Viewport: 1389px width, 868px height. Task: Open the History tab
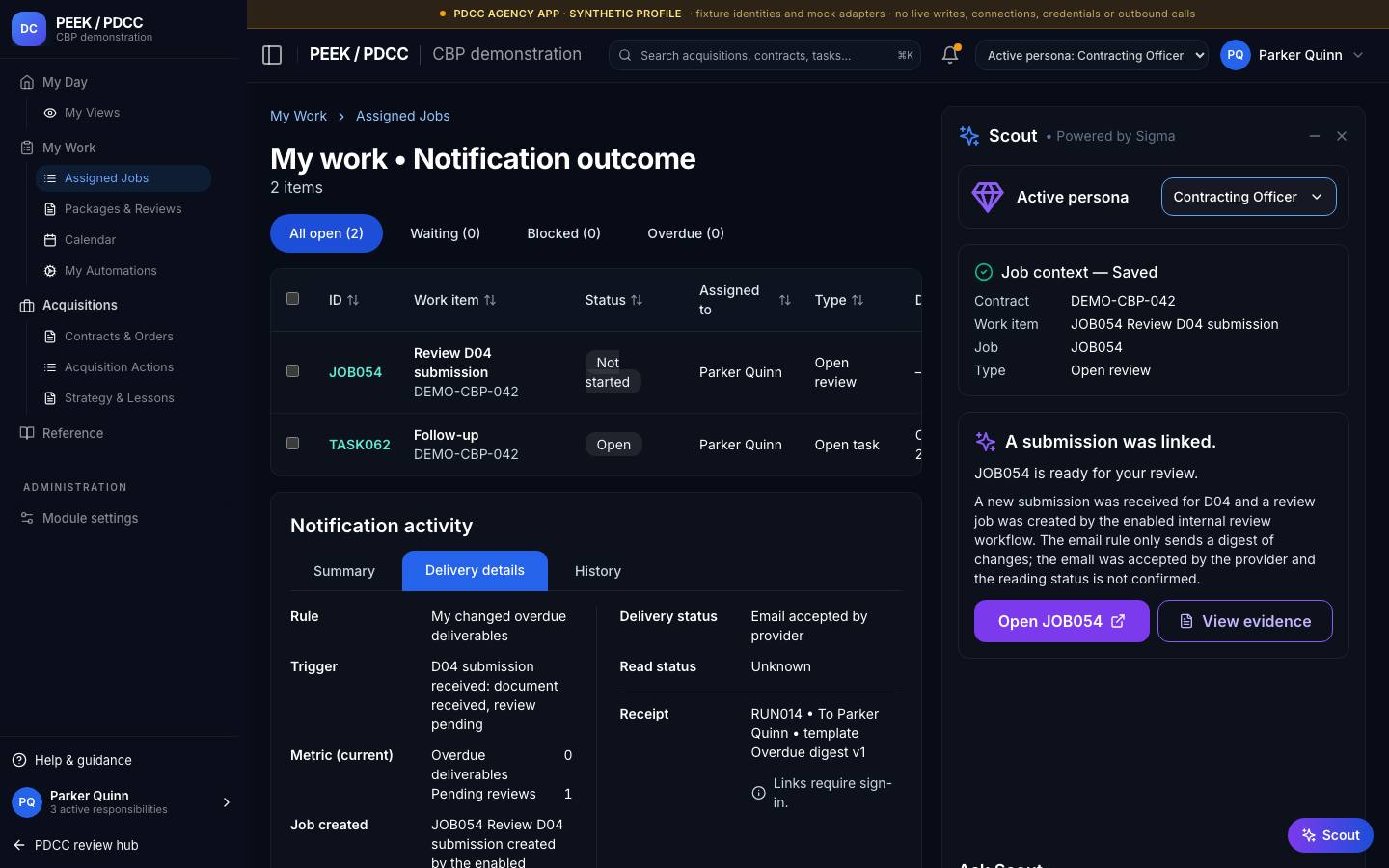(598, 571)
